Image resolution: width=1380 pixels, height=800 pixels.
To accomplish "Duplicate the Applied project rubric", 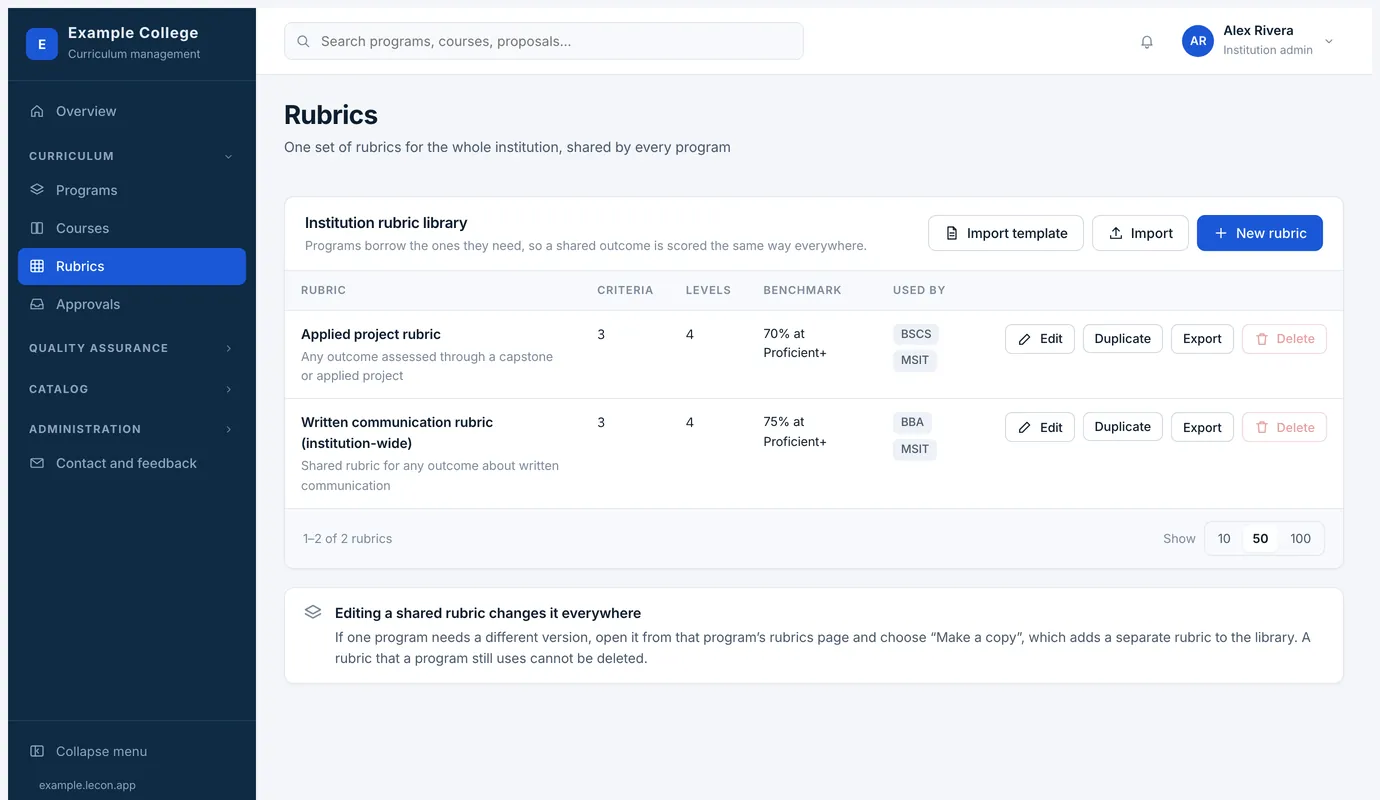I will coord(1123,339).
